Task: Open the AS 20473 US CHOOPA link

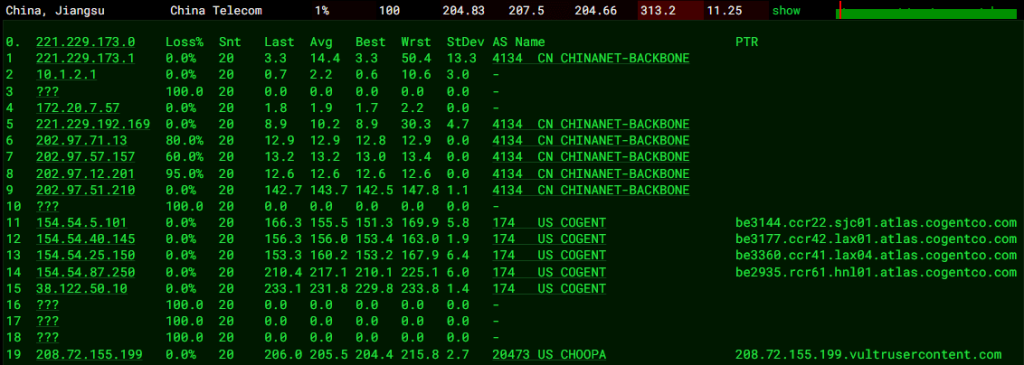Action: click(549, 355)
